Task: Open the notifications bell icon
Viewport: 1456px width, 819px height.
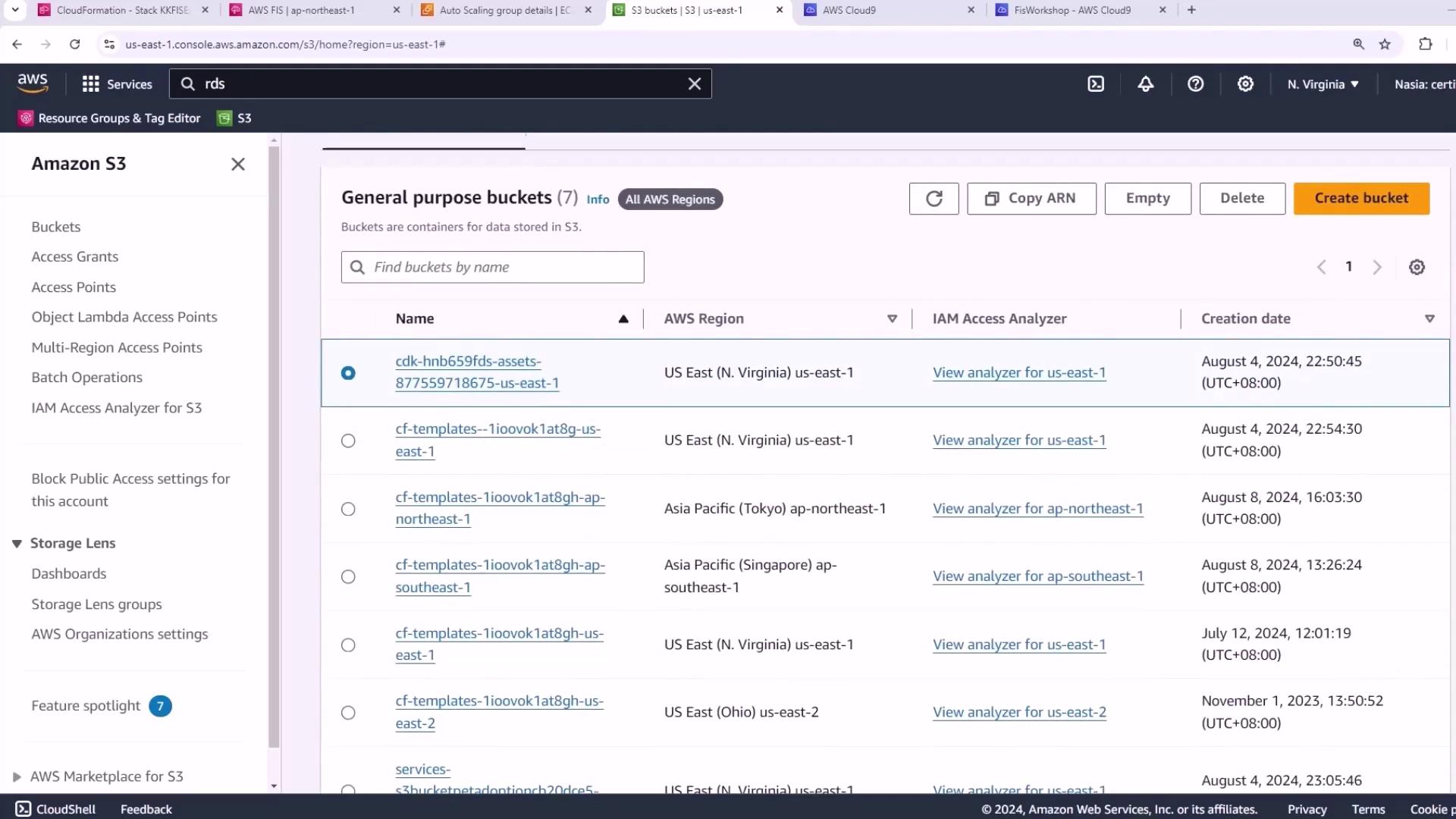Action: [1145, 84]
